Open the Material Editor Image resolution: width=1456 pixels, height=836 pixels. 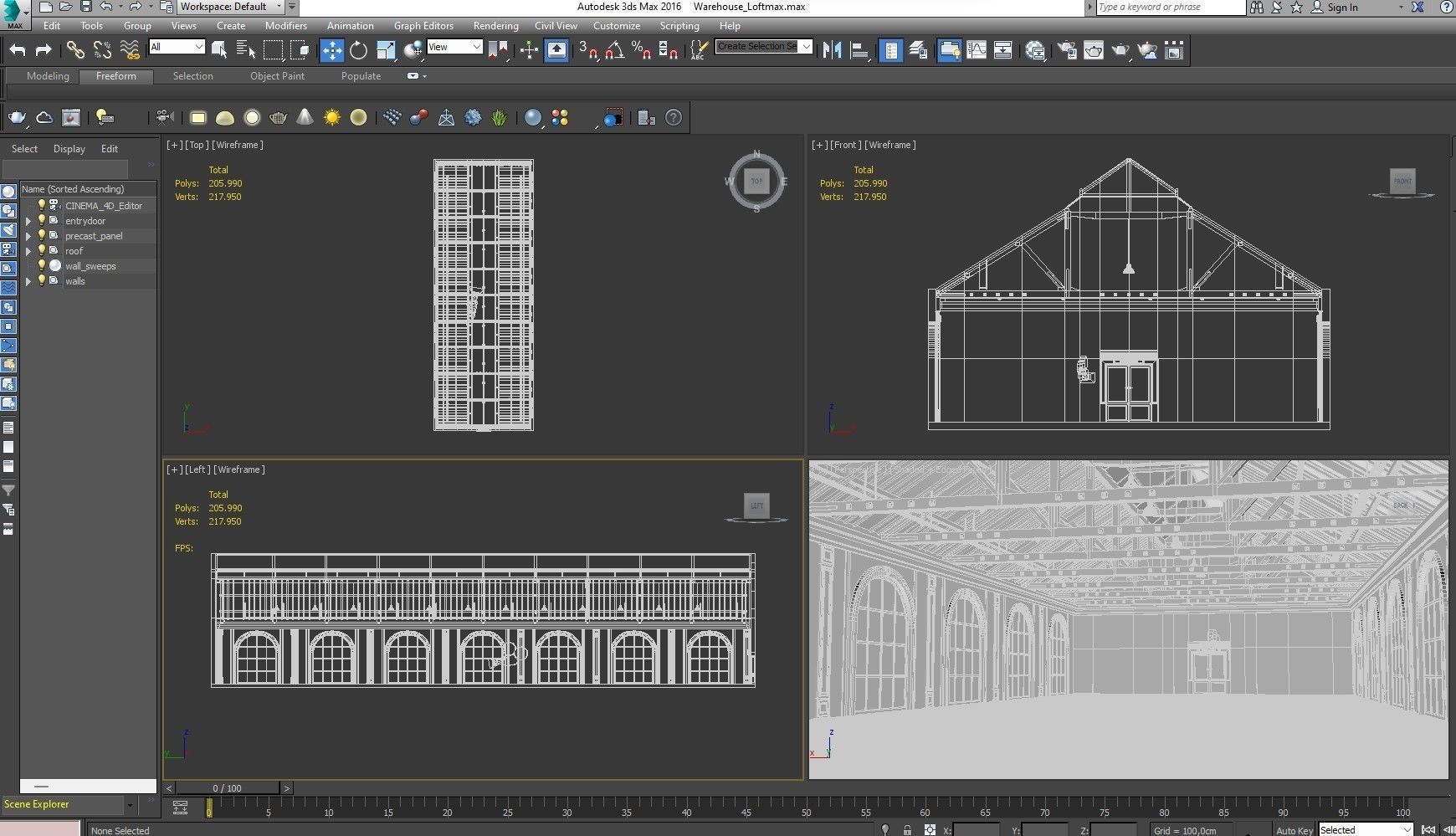(x=1036, y=50)
